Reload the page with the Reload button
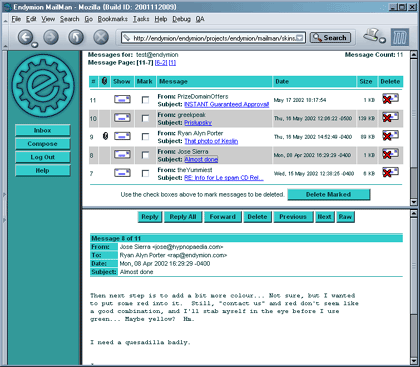The width and height of the screenshot is (420, 367). (x=76, y=37)
